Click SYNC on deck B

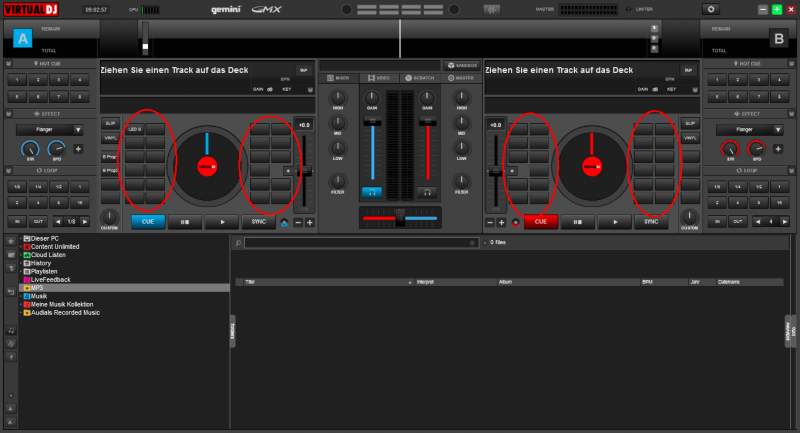click(651, 222)
